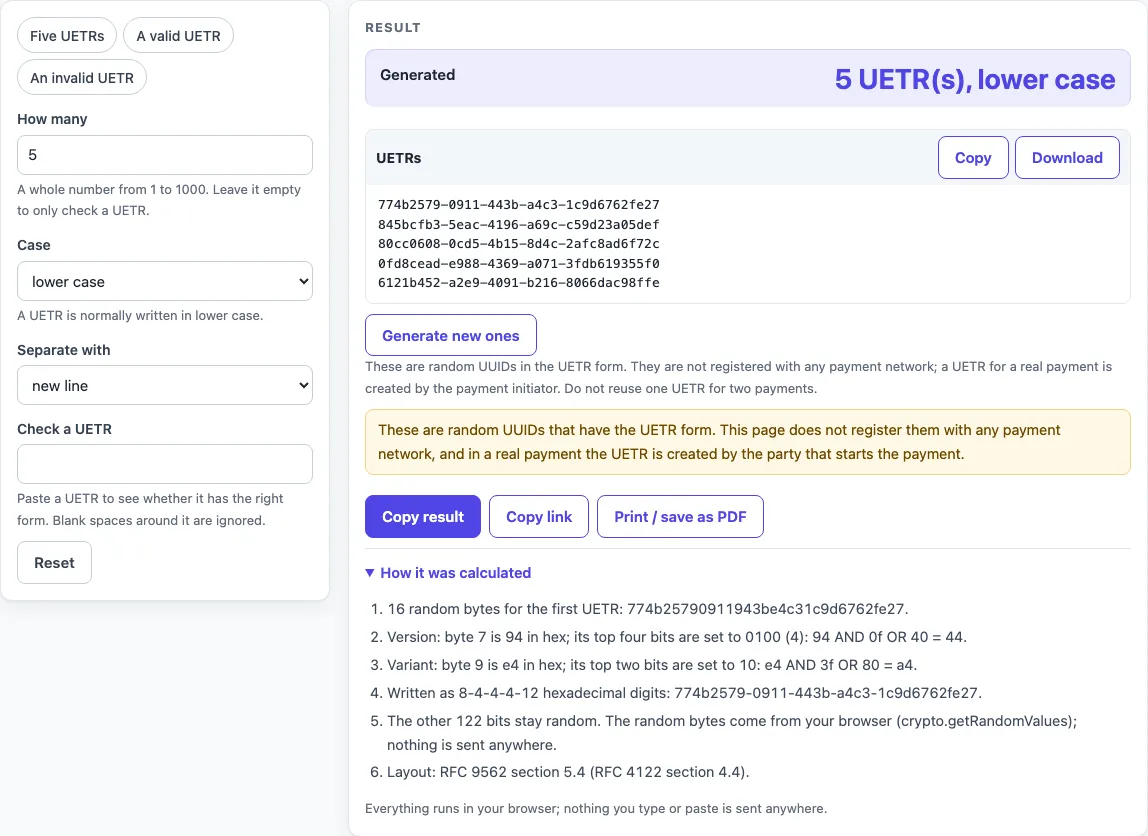The image size is (1148, 836).
Task: Click the 5 UETR(s), lower case summary
Action: coord(974,79)
